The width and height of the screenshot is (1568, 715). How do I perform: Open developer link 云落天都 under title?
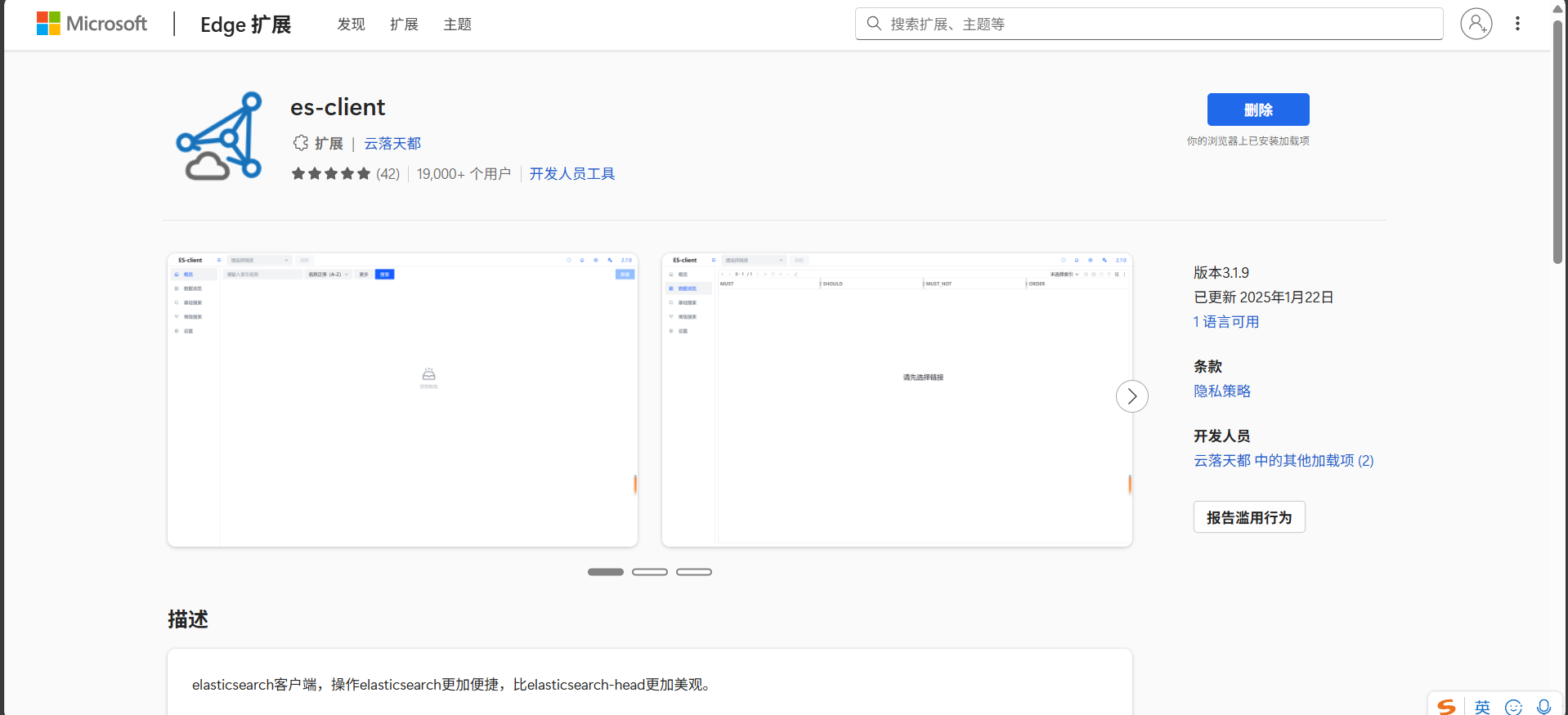[x=392, y=144]
